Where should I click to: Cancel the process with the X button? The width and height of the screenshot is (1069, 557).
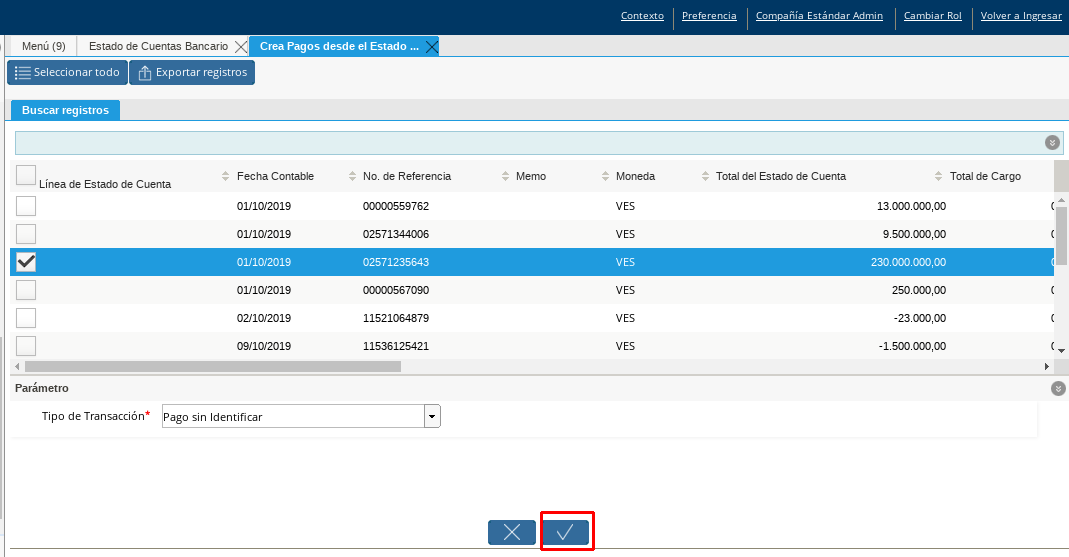point(512,532)
